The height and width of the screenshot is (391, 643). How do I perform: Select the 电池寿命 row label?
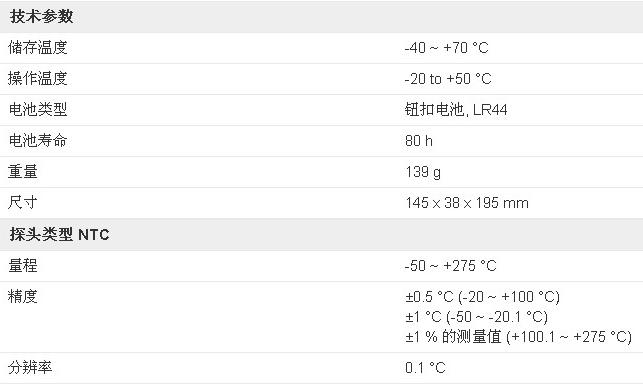pos(38,140)
